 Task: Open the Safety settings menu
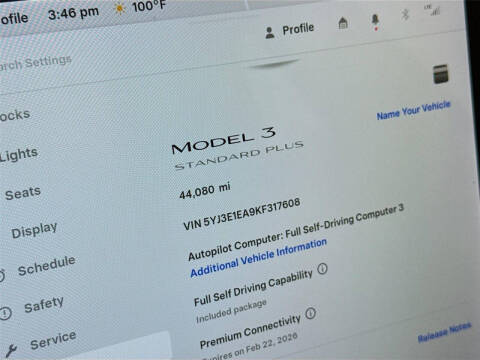click(x=44, y=304)
